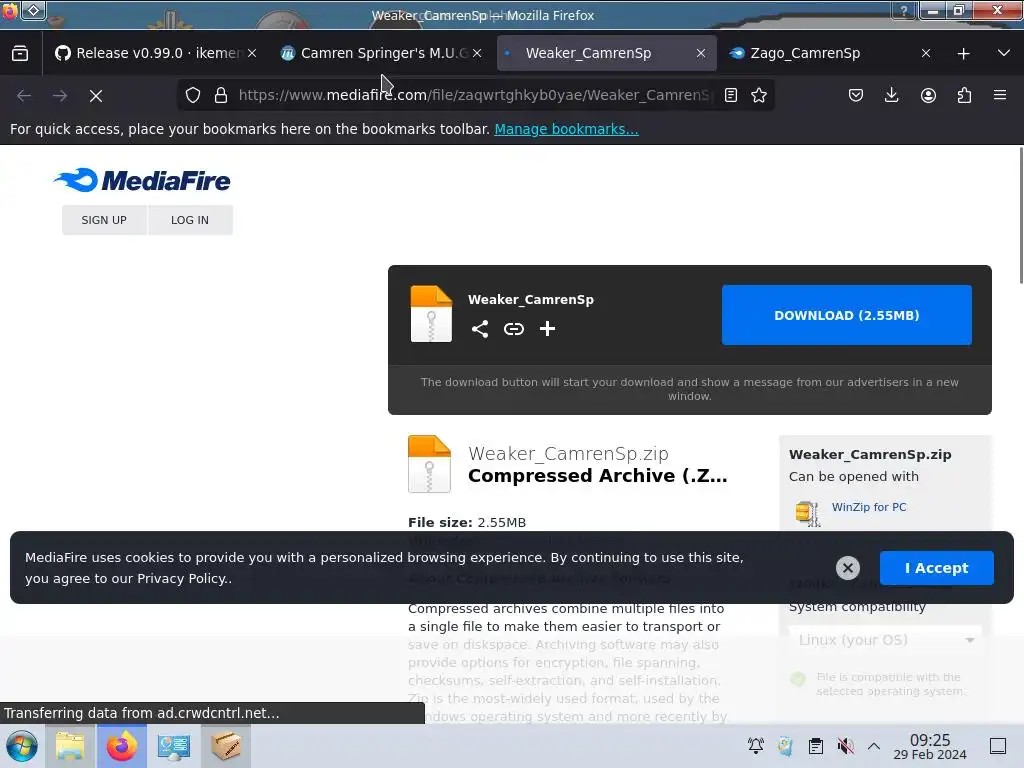Expand the list all tabs chevron
This screenshot has height=768, width=1024.
pos(1004,53)
